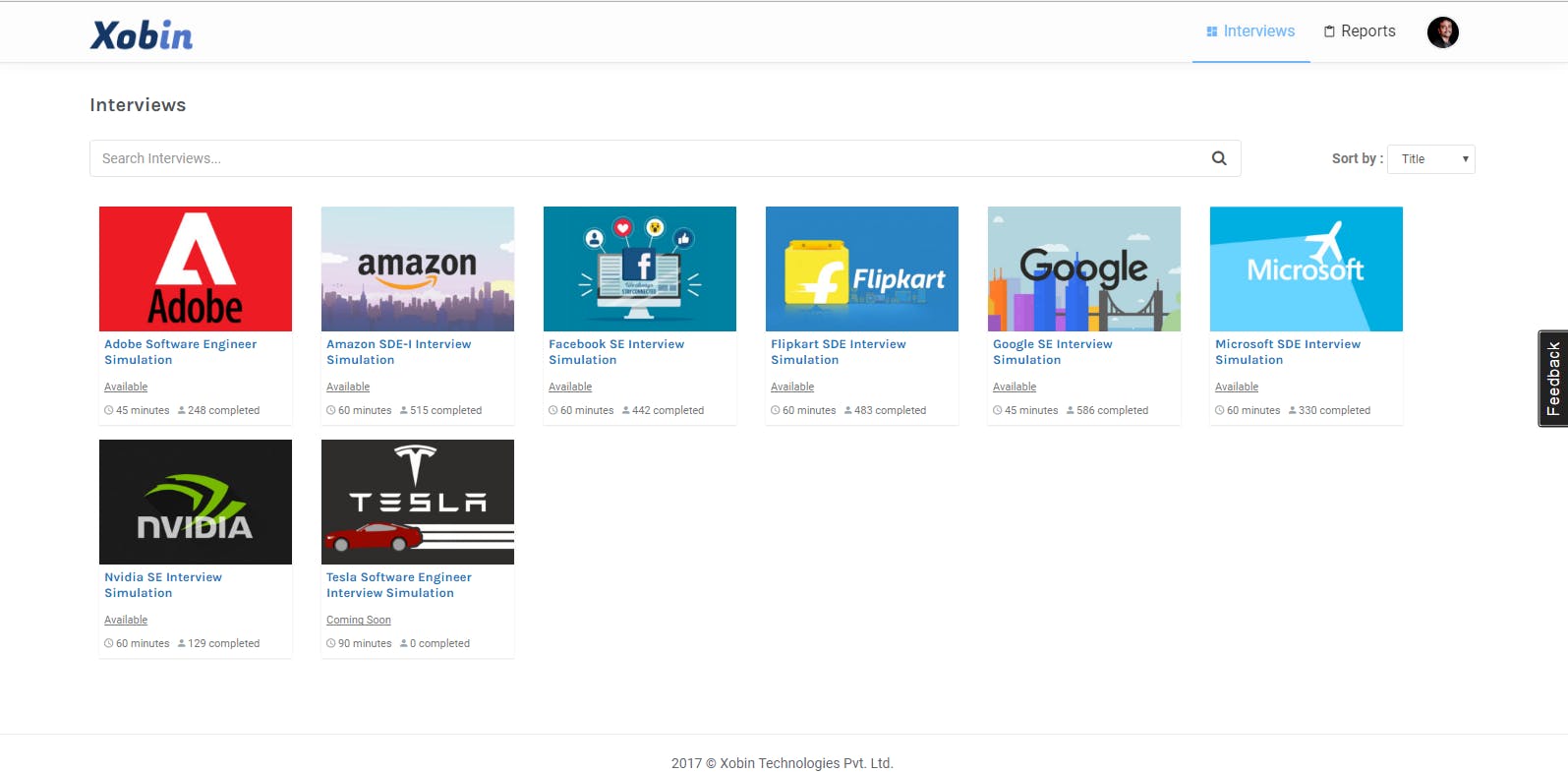This screenshot has height=774, width=1568.
Task: Click the 483 completed text
Action: pos(891,411)
